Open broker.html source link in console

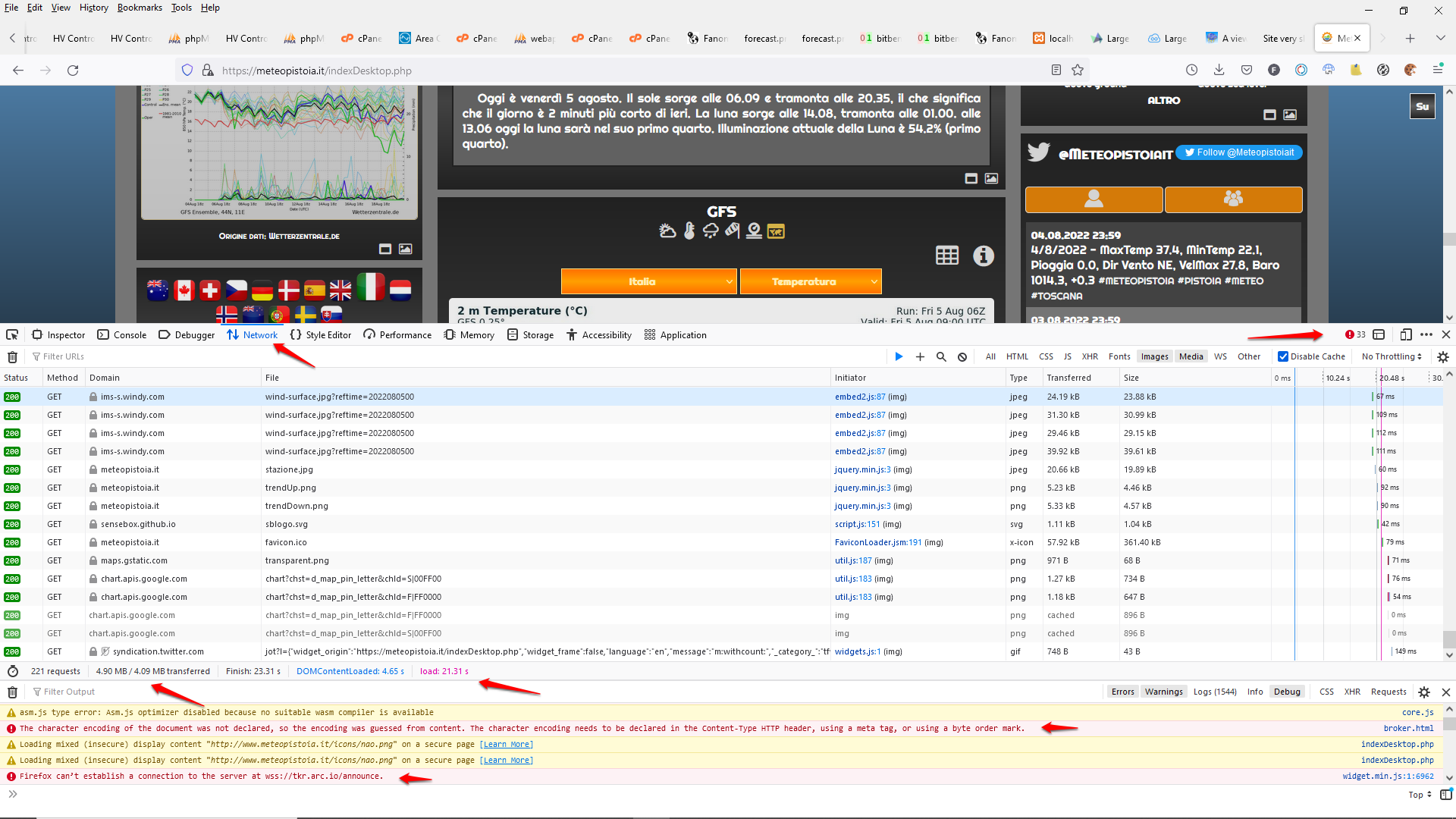point(1408,728)
